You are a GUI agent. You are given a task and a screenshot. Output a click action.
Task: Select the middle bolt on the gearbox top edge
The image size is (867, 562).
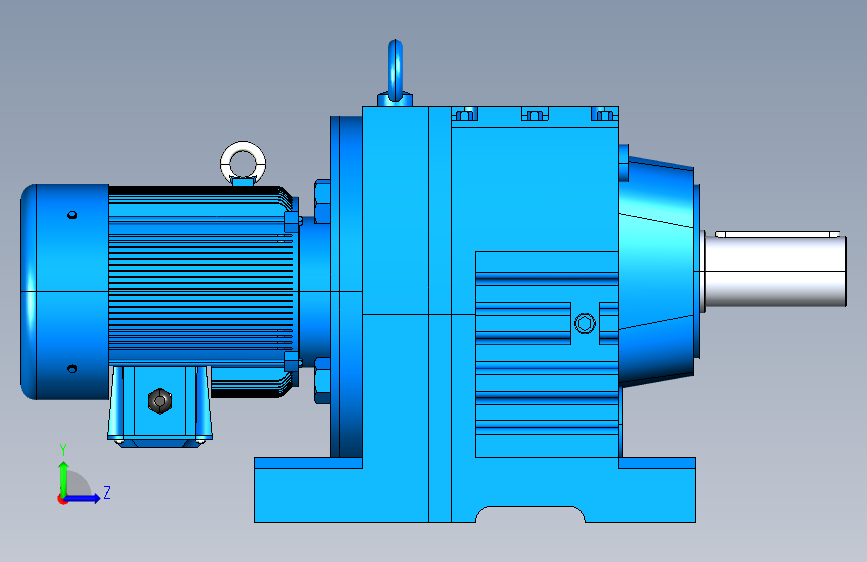[535, 115]
